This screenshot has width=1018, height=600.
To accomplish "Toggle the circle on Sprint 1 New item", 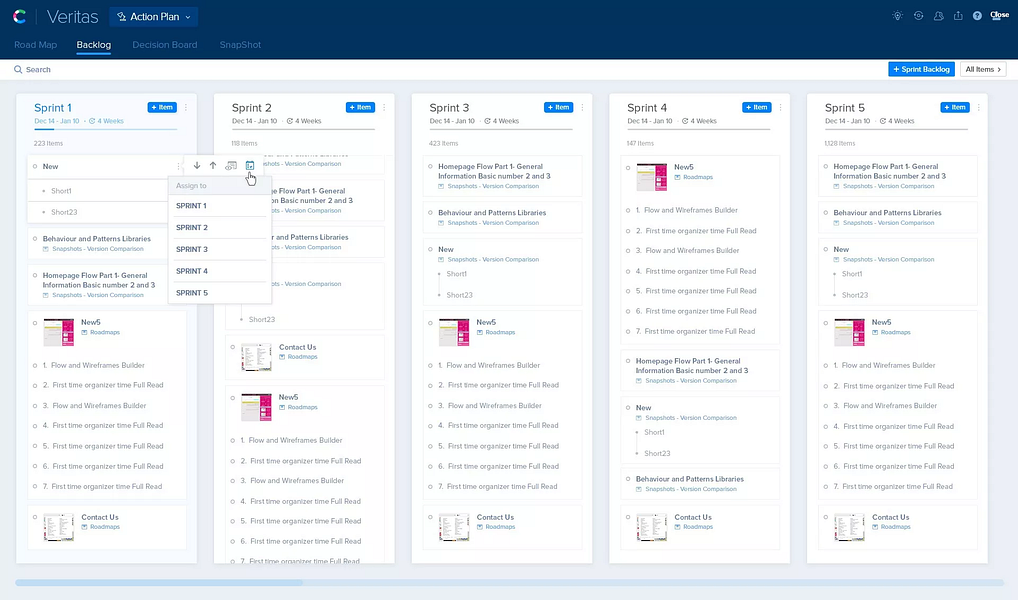I will (35, 166).
